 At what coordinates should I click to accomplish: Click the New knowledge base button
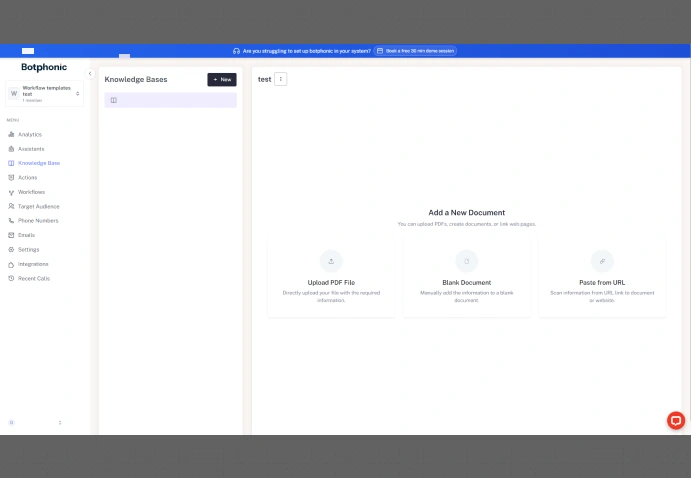pyautogui.click(x=222, y=79)
